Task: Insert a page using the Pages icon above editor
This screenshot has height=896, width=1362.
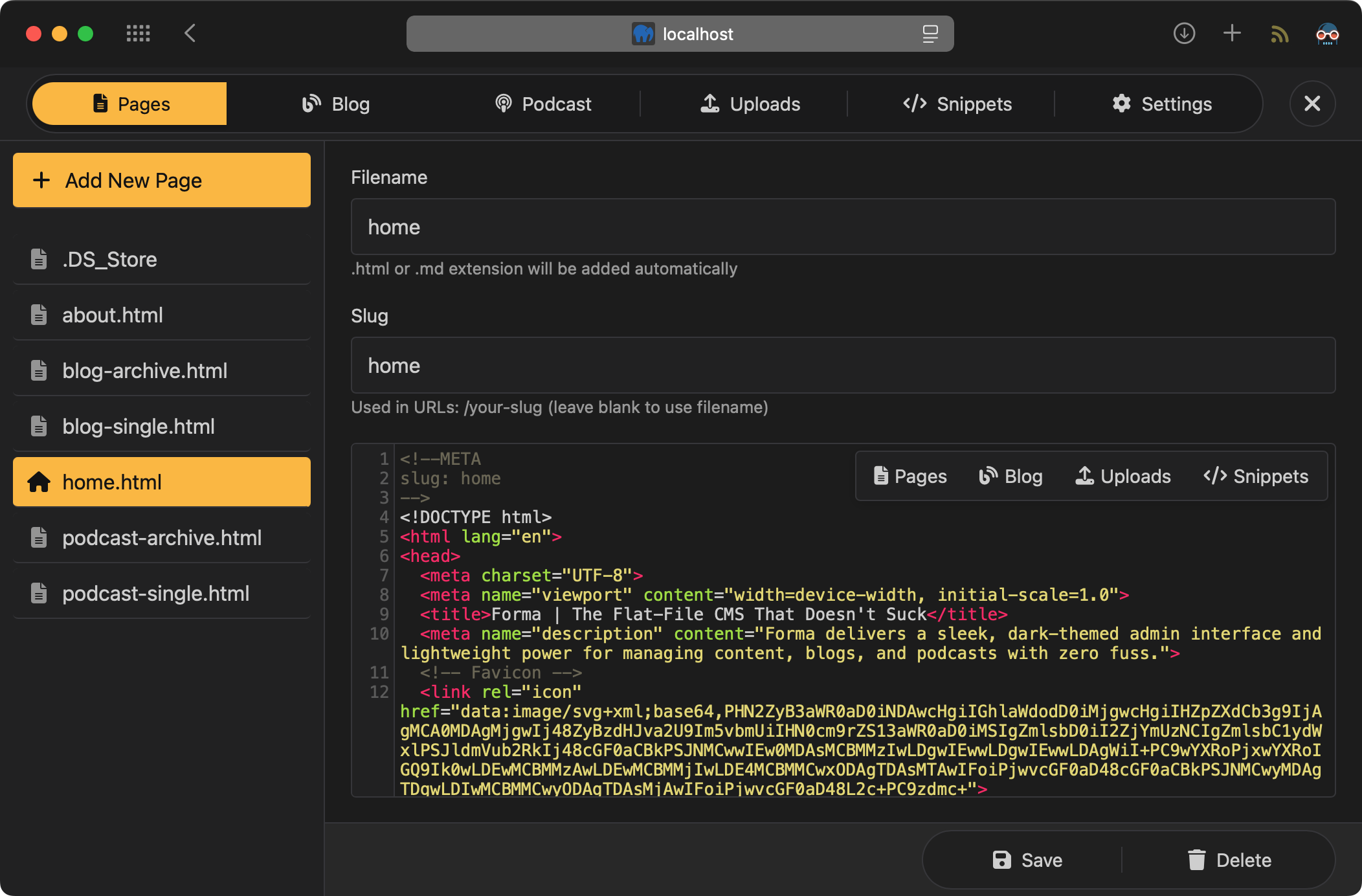Action: [882, 476]
